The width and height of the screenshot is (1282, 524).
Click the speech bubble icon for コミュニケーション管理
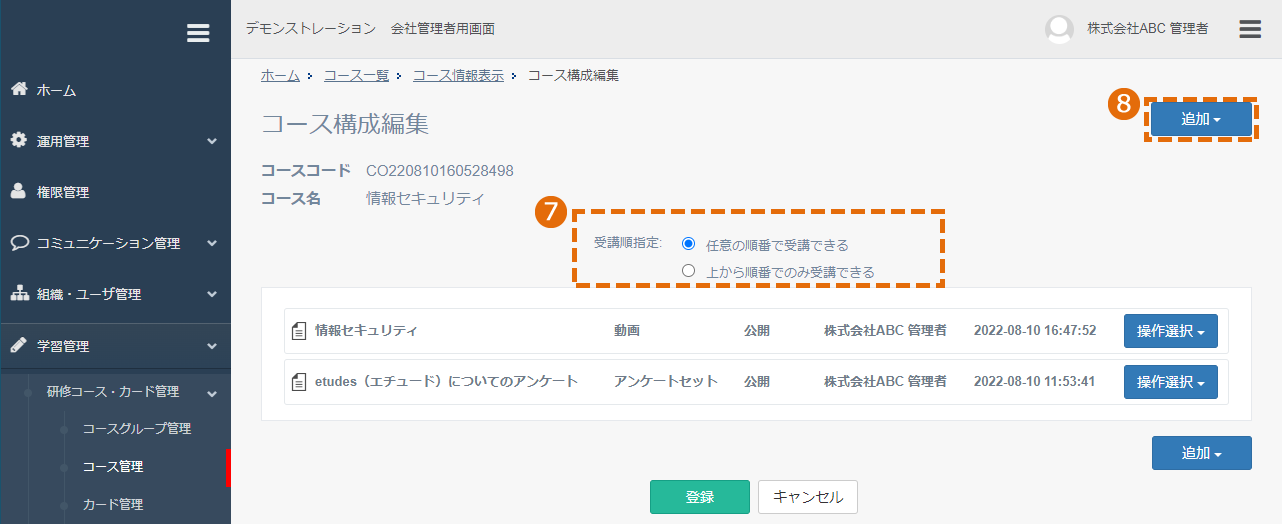pyautogui.click(x=19, y=242)
